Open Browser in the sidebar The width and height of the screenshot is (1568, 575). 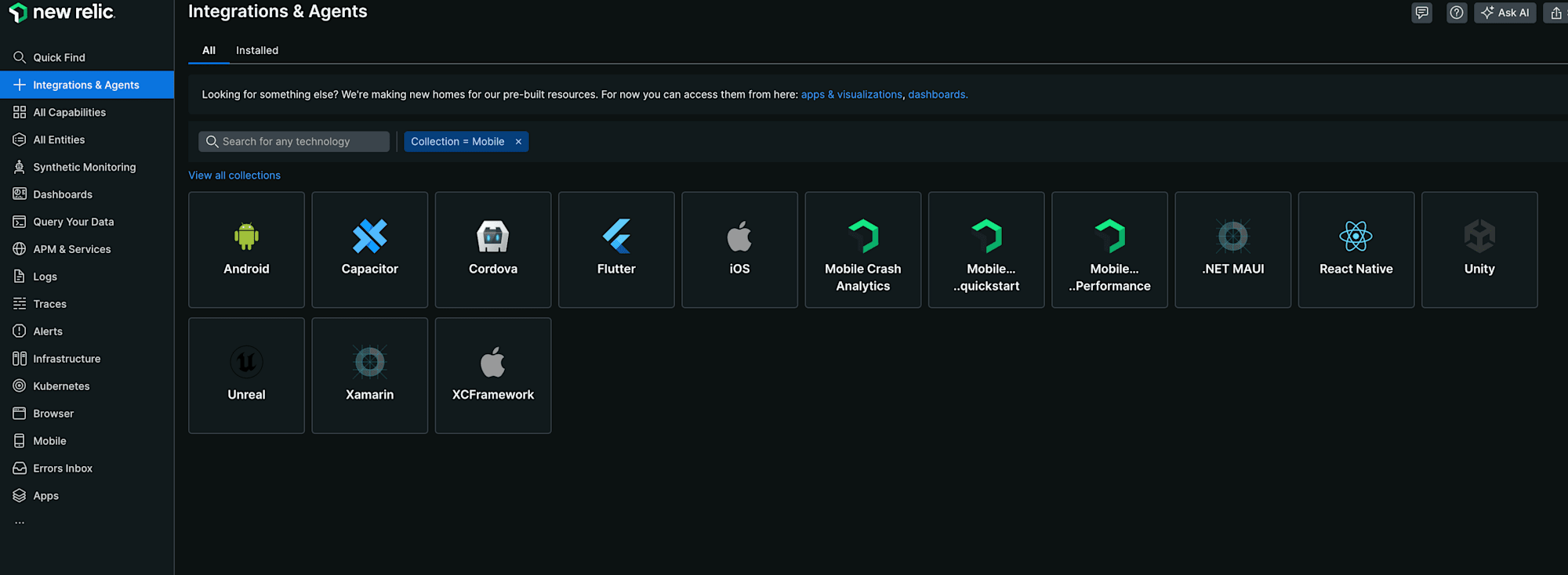(87, 414)
